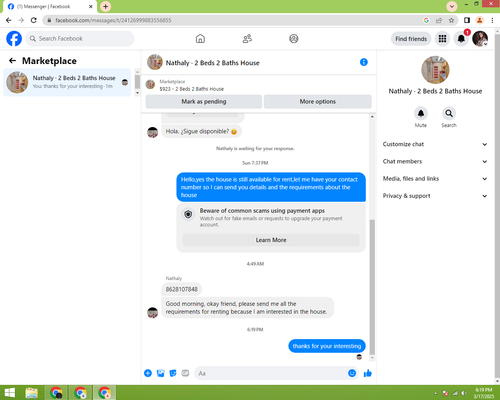This screenshot has width=500, height=400.
Task: Click the conversation information icon
Action: coord(364,62)
